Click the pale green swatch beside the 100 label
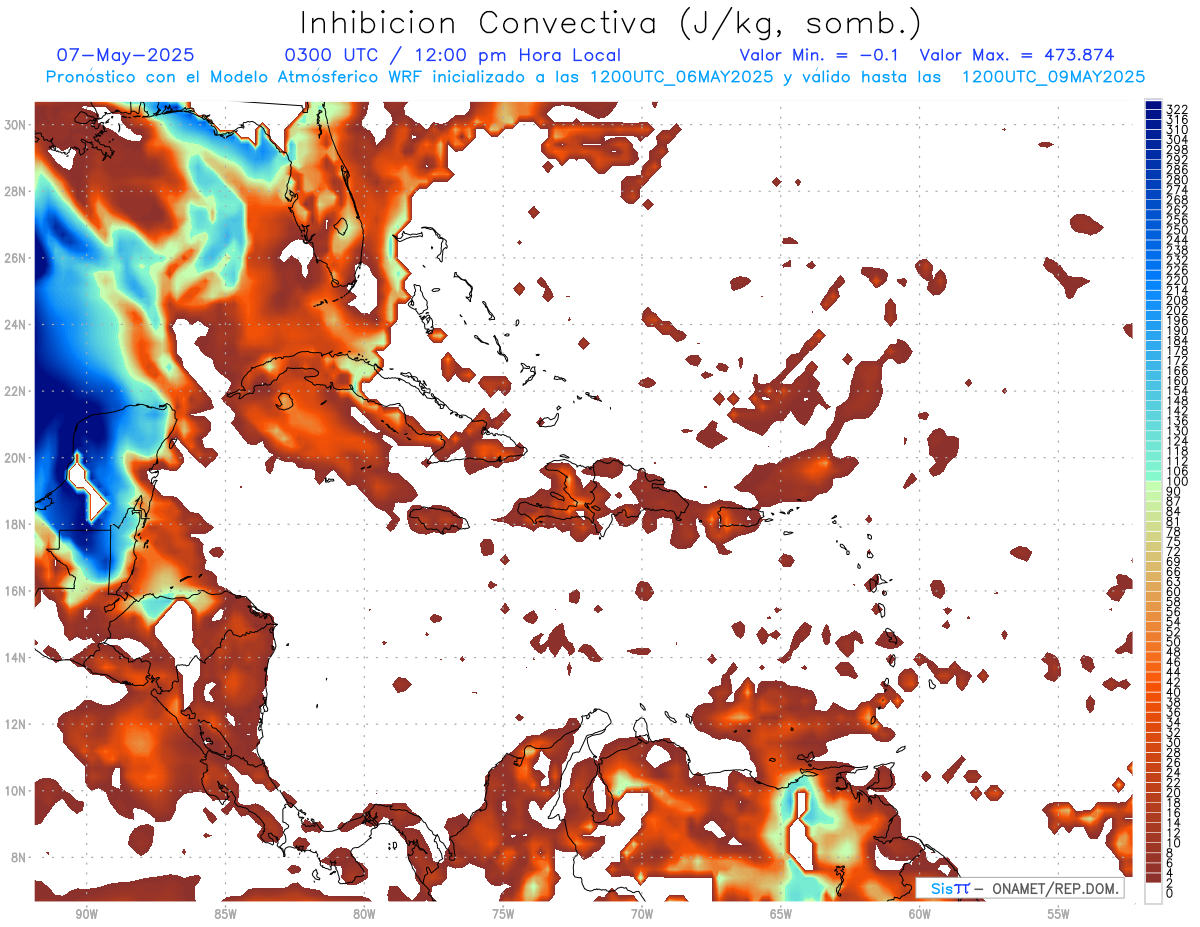This screenshot has width=1200, height=927. [x=1153, y=486]
